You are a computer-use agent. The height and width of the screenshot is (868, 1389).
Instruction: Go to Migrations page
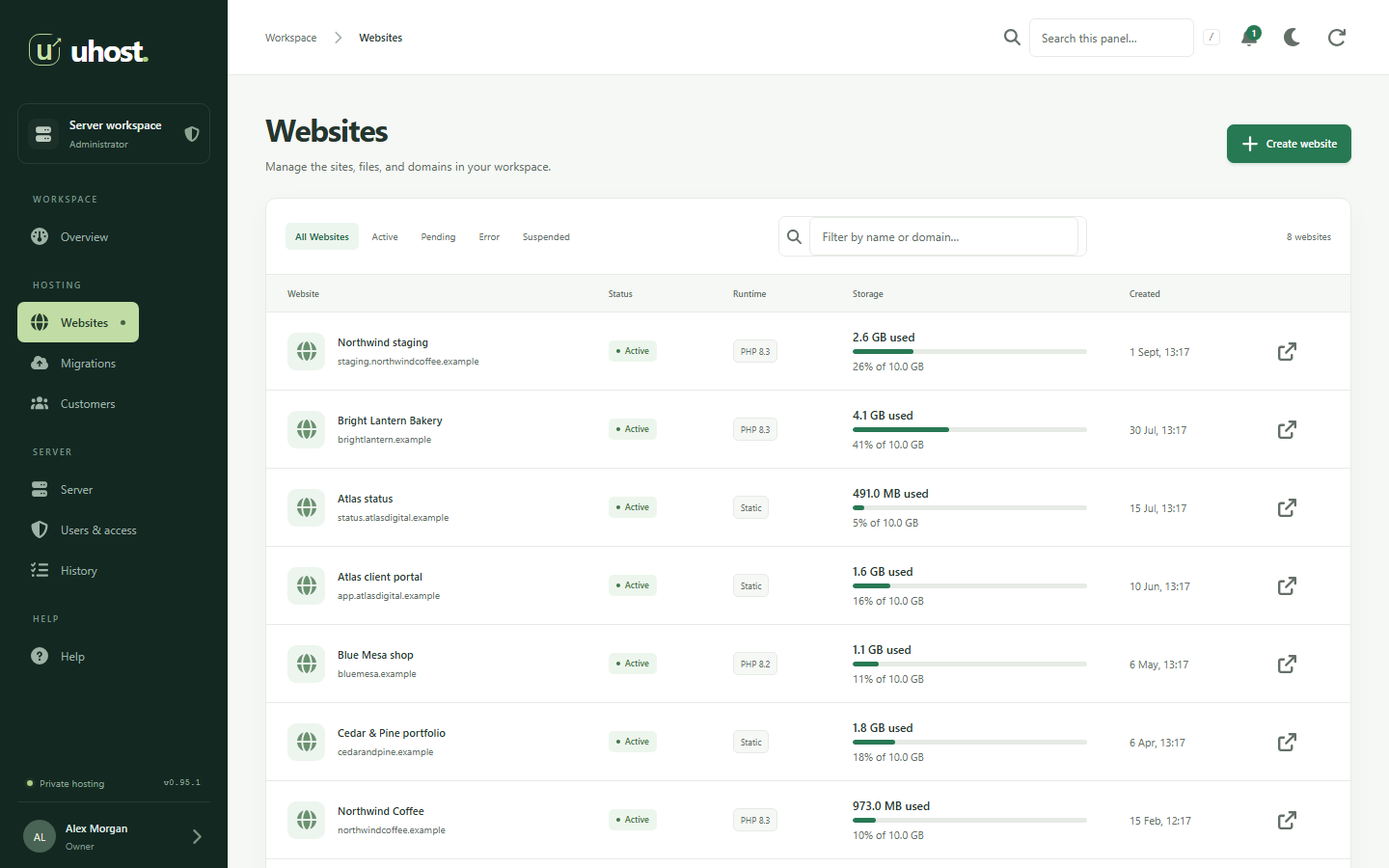pyautogui.click(x=73, y=364)
